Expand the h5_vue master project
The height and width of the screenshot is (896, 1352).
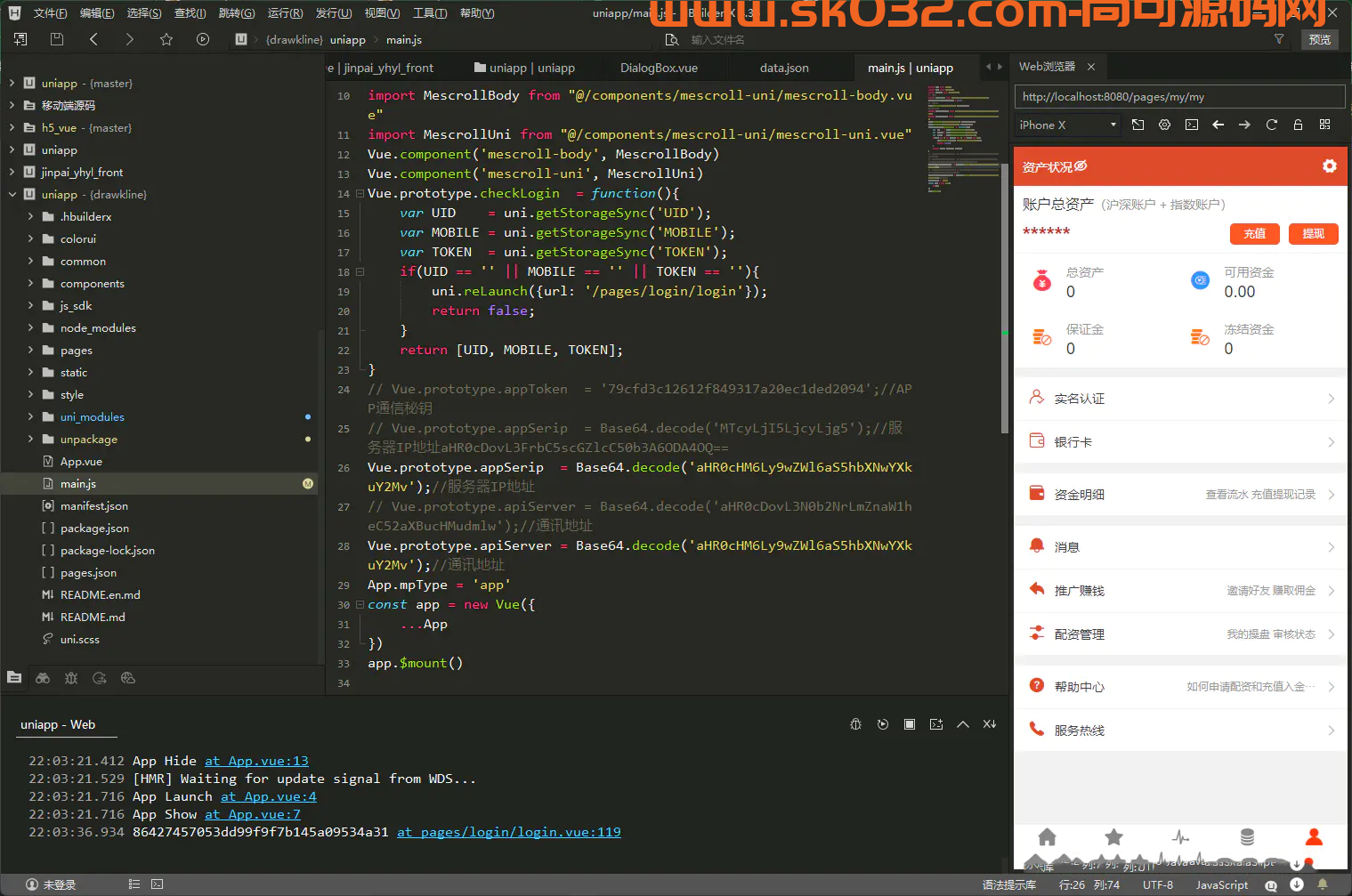tap(12, 127)
